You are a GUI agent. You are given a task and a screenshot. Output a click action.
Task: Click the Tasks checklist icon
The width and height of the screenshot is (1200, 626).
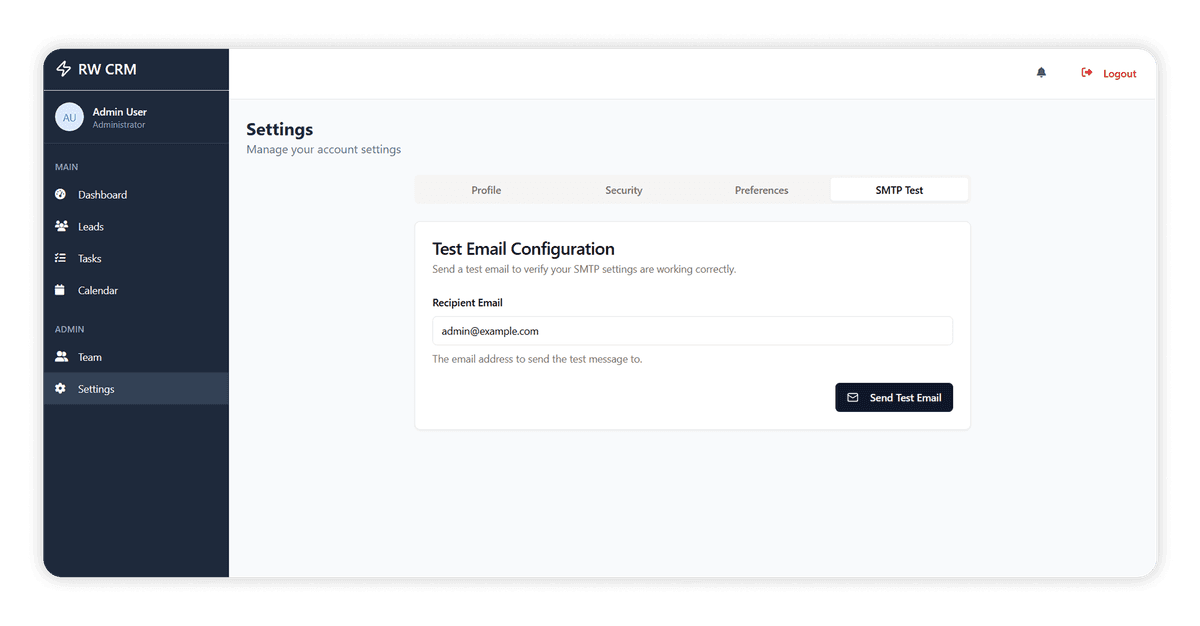click(60, 258)
